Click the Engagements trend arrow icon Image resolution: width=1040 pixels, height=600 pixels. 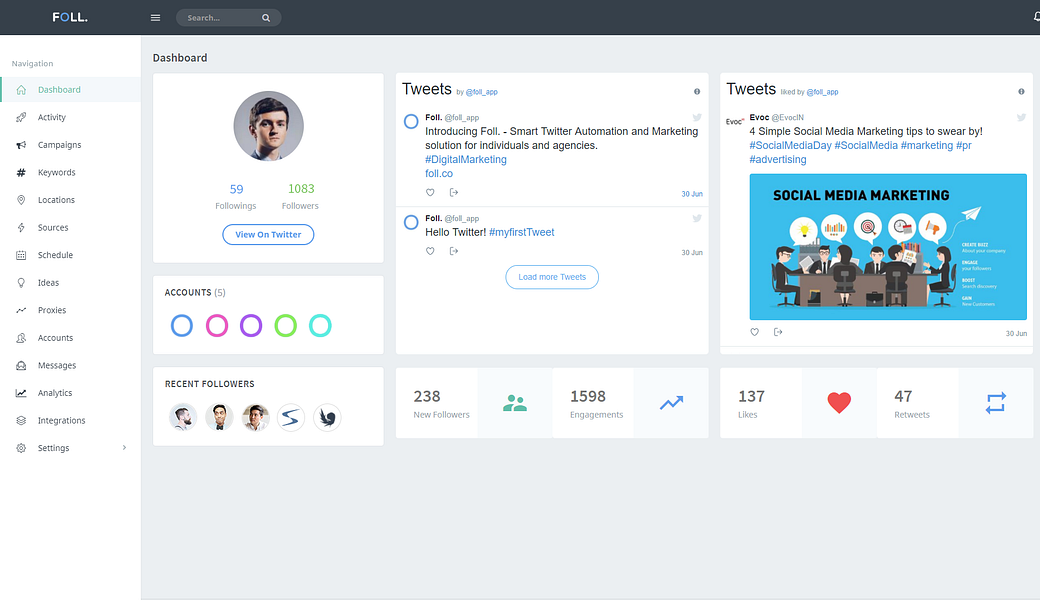[x=671, y=402]
